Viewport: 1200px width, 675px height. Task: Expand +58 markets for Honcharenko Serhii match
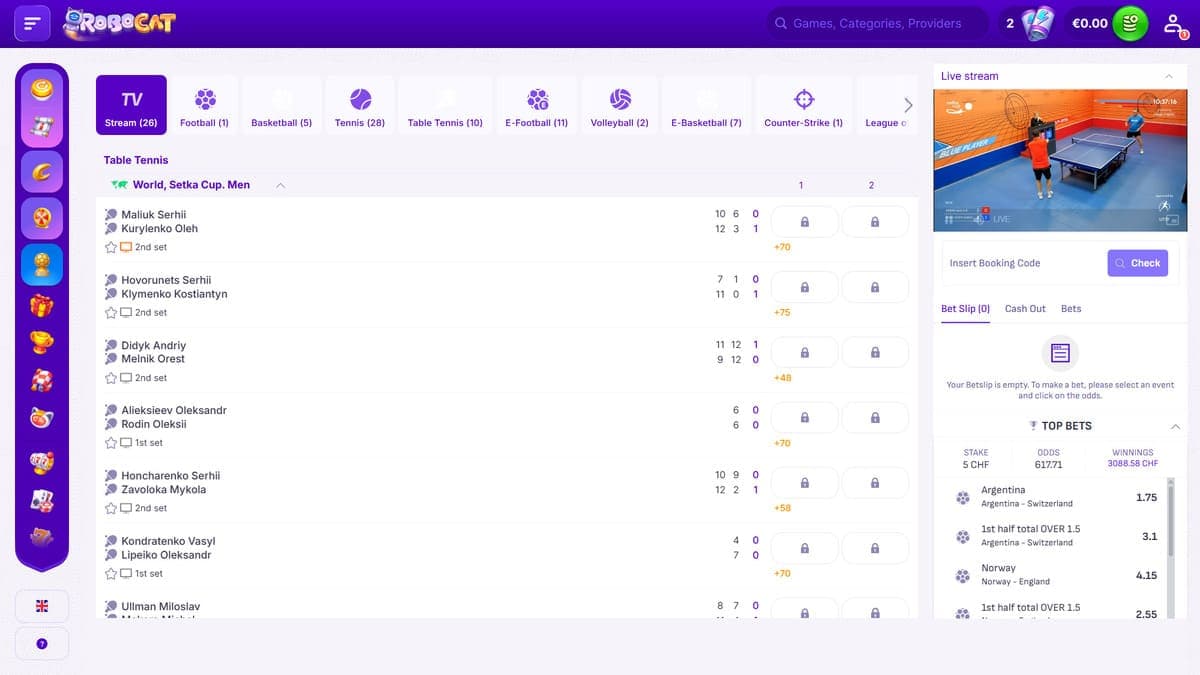click(782, 508)
